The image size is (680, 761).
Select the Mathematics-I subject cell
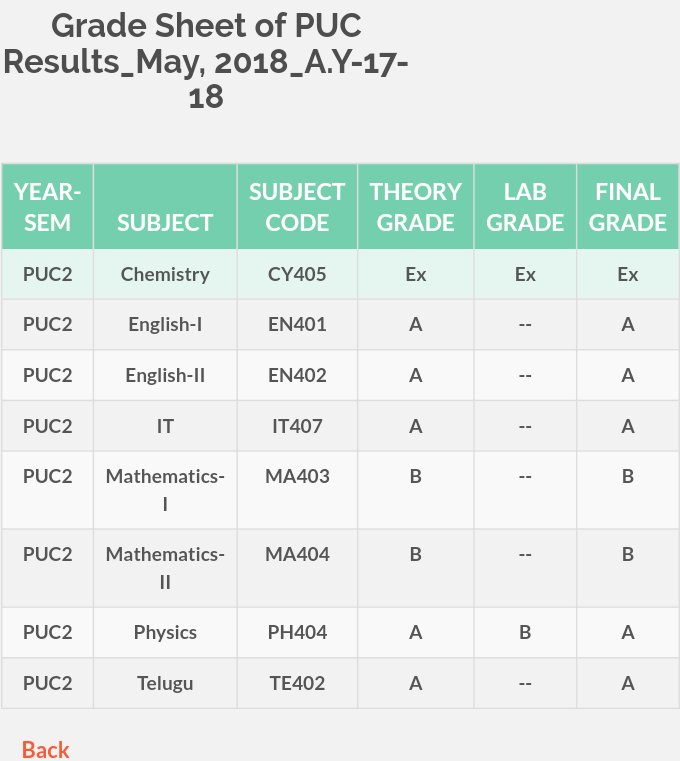165,490
